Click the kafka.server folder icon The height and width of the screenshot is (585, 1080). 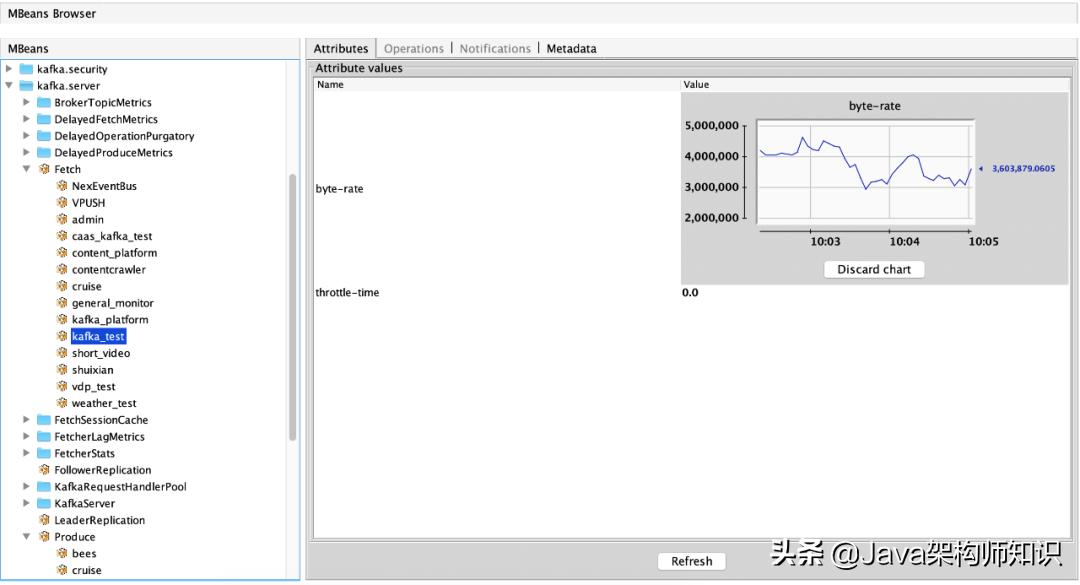click(x=26, y=85)
